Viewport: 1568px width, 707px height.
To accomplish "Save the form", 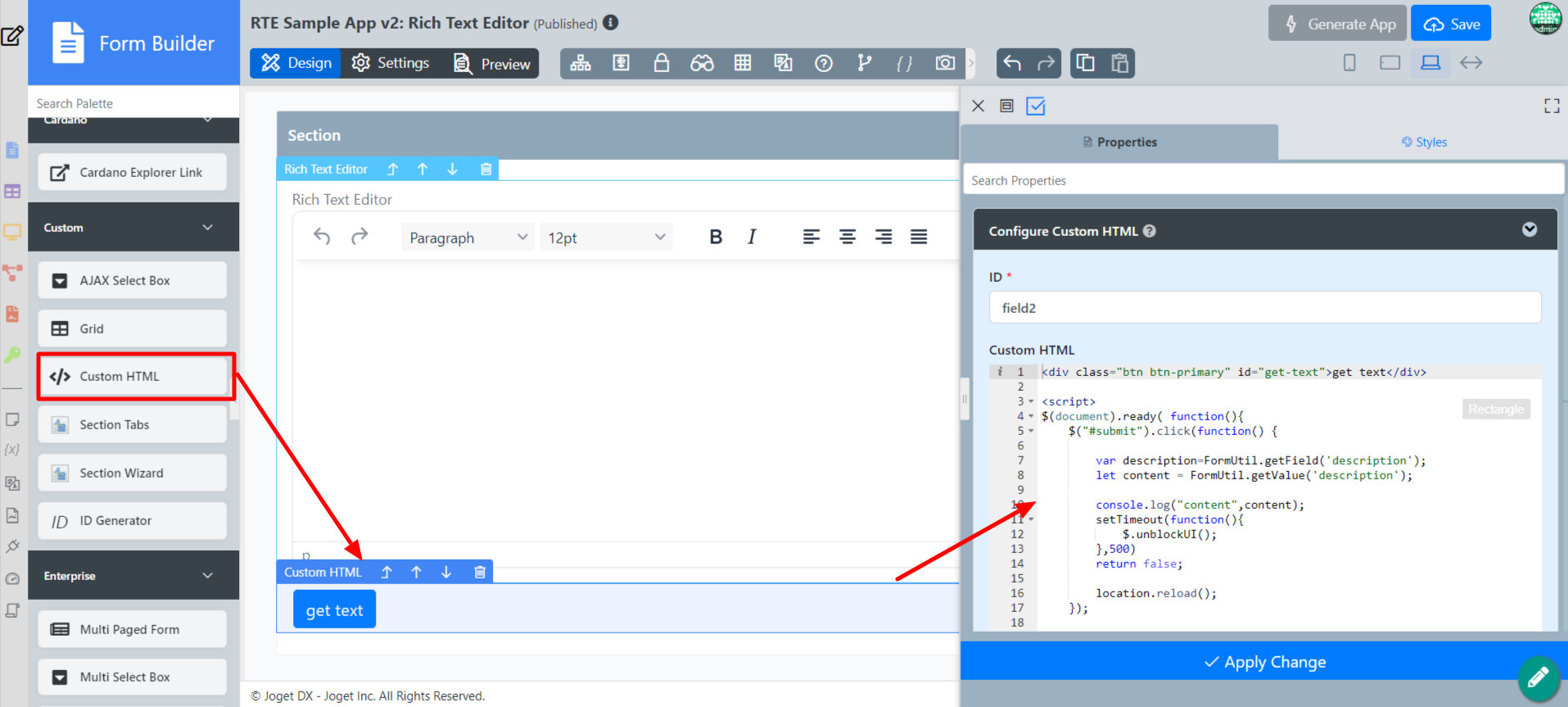I will click(x=1451, y=24).
